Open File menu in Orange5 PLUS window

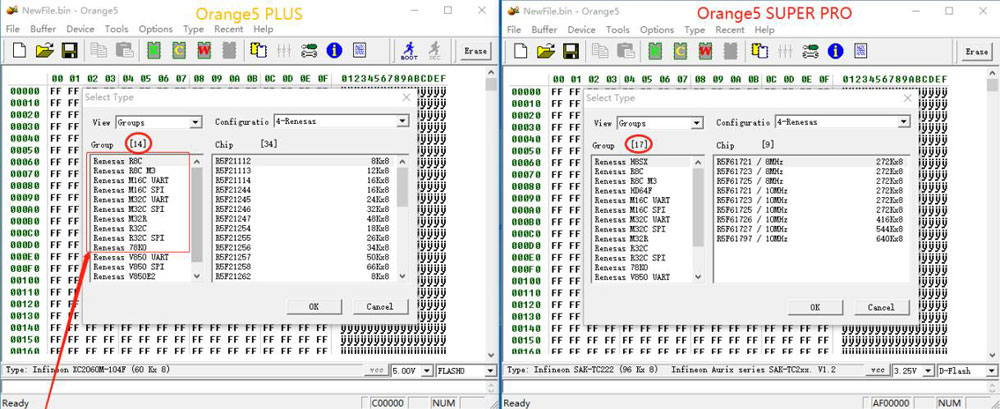[13, 29]
